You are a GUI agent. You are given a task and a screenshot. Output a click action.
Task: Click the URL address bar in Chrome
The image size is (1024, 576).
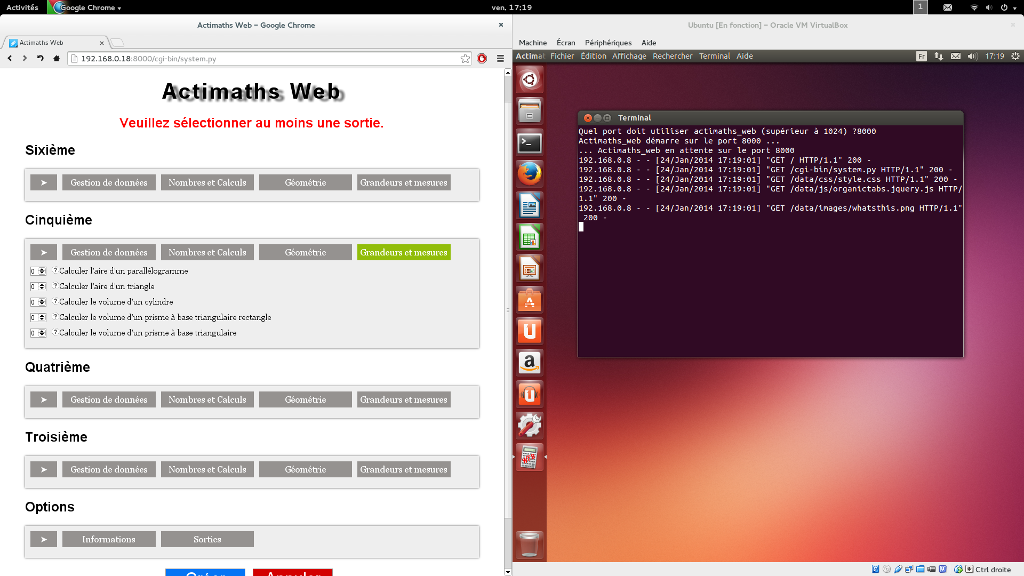click(260, 59)
